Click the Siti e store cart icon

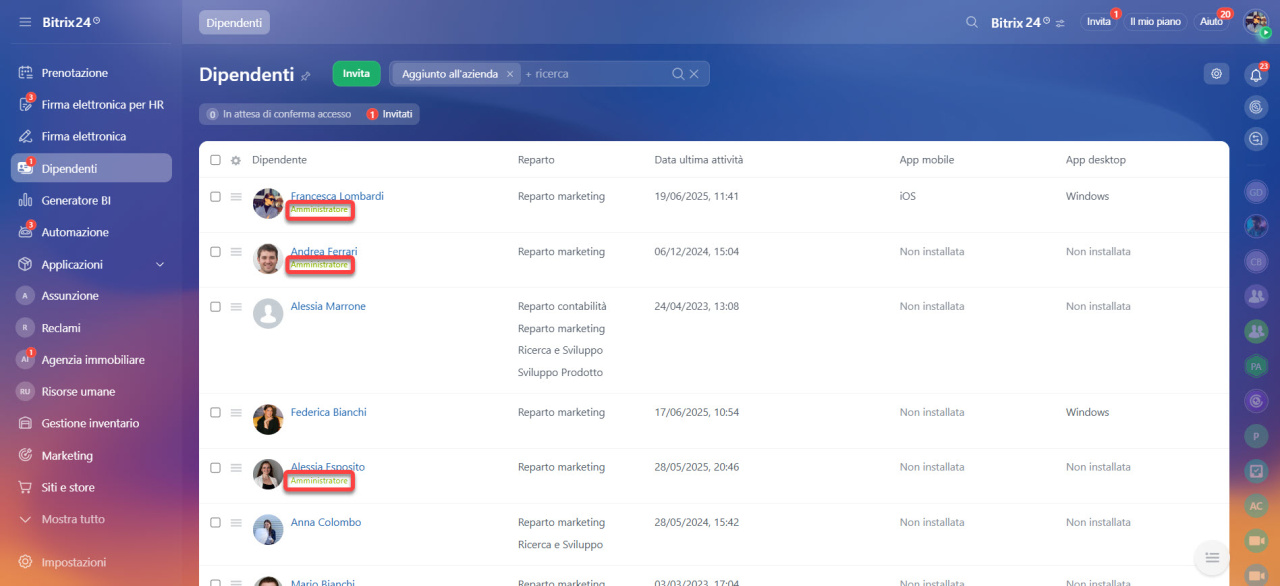[x=25, y=487]
